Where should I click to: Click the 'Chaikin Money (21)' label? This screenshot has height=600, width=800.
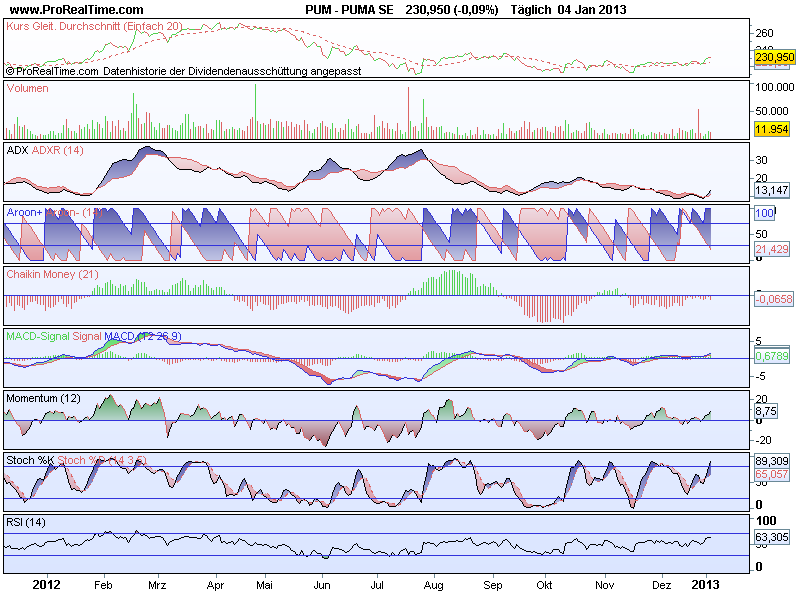tap(52, 274)
